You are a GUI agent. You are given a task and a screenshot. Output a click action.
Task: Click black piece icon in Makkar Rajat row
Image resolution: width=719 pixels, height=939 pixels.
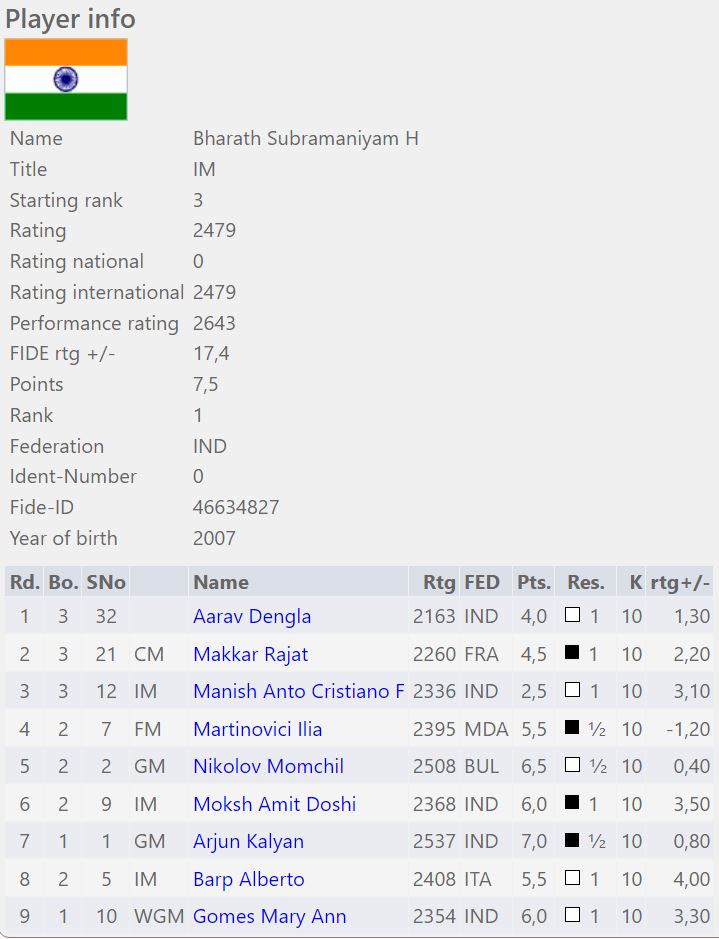(572, 654)
